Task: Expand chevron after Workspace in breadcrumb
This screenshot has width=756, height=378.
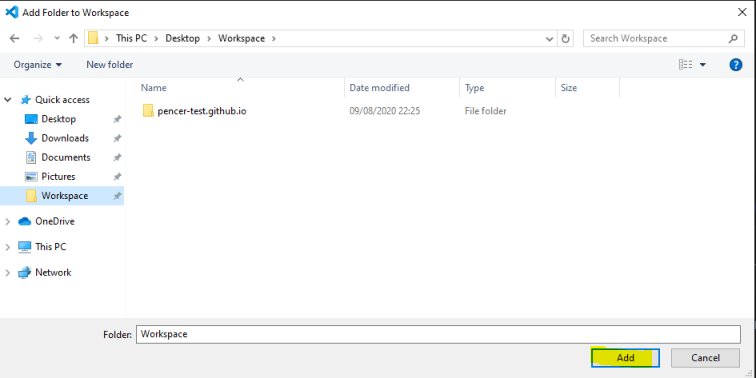Action: click(274, 39)
